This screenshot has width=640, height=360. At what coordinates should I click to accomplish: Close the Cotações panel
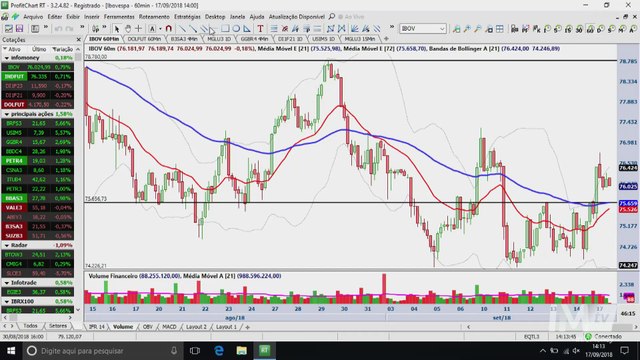(x=79, y=40)
